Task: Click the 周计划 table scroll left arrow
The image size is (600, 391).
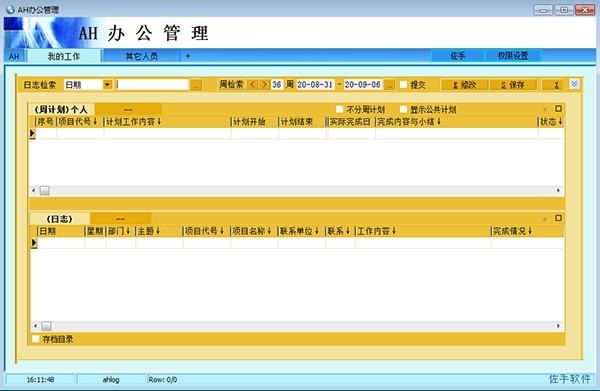Action: pos(34,191)
